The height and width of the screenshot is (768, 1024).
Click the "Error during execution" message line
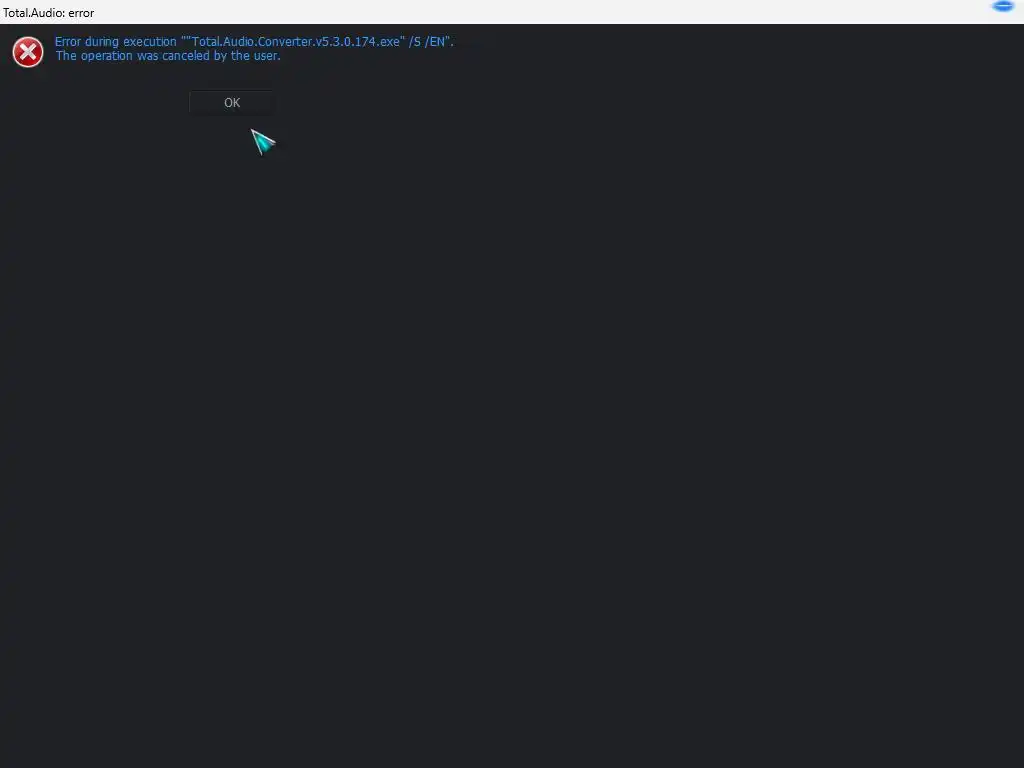coord(254,42)
